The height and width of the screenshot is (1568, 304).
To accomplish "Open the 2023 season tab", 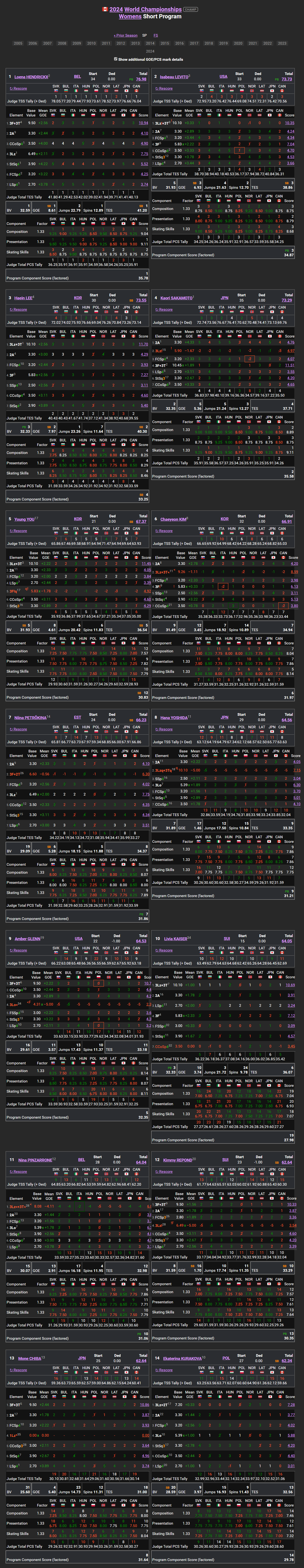I will [x=282, y=43].
